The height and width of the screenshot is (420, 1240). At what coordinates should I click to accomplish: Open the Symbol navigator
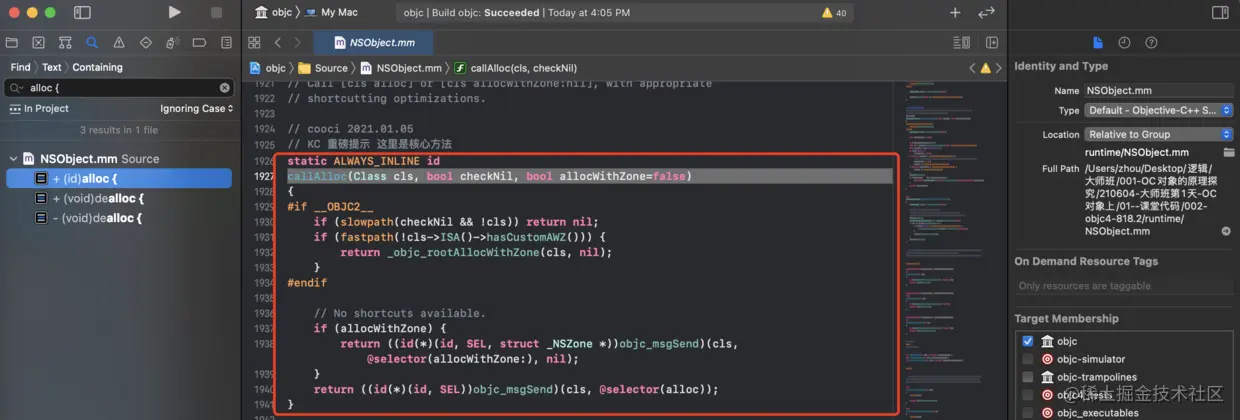point(65,43)
